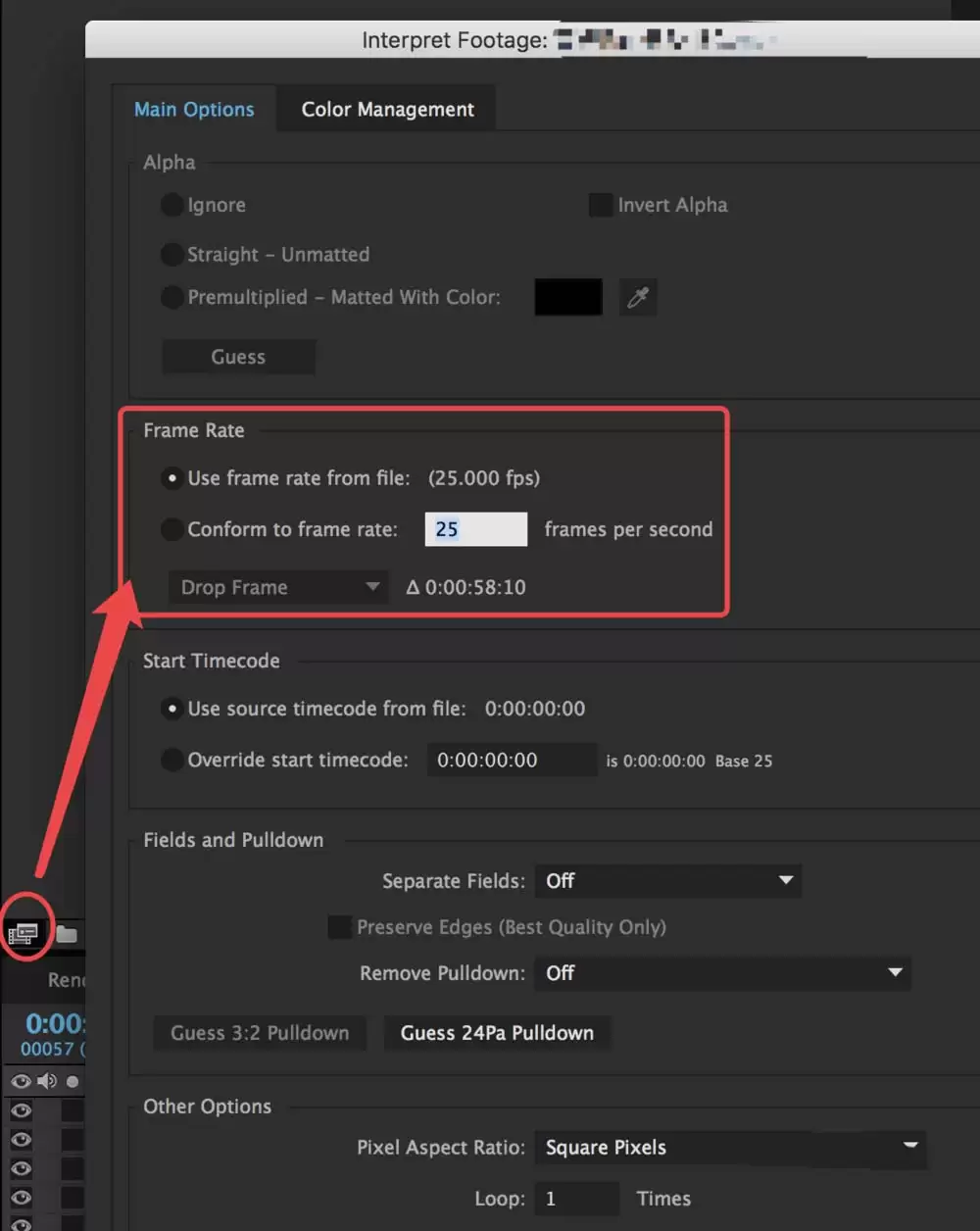Select Override start timecode option
This screenshot has height=1231, width=980.
[x=172, y=760]
